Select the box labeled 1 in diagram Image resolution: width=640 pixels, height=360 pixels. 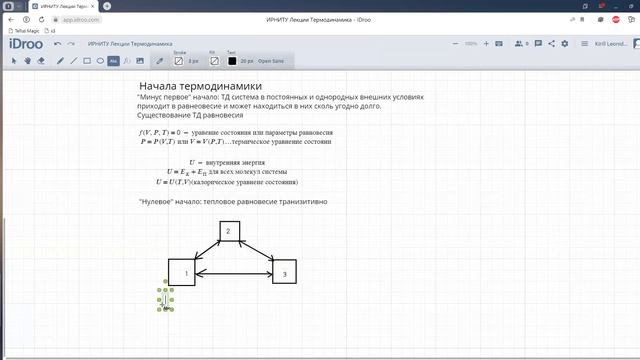click(182, 272)
